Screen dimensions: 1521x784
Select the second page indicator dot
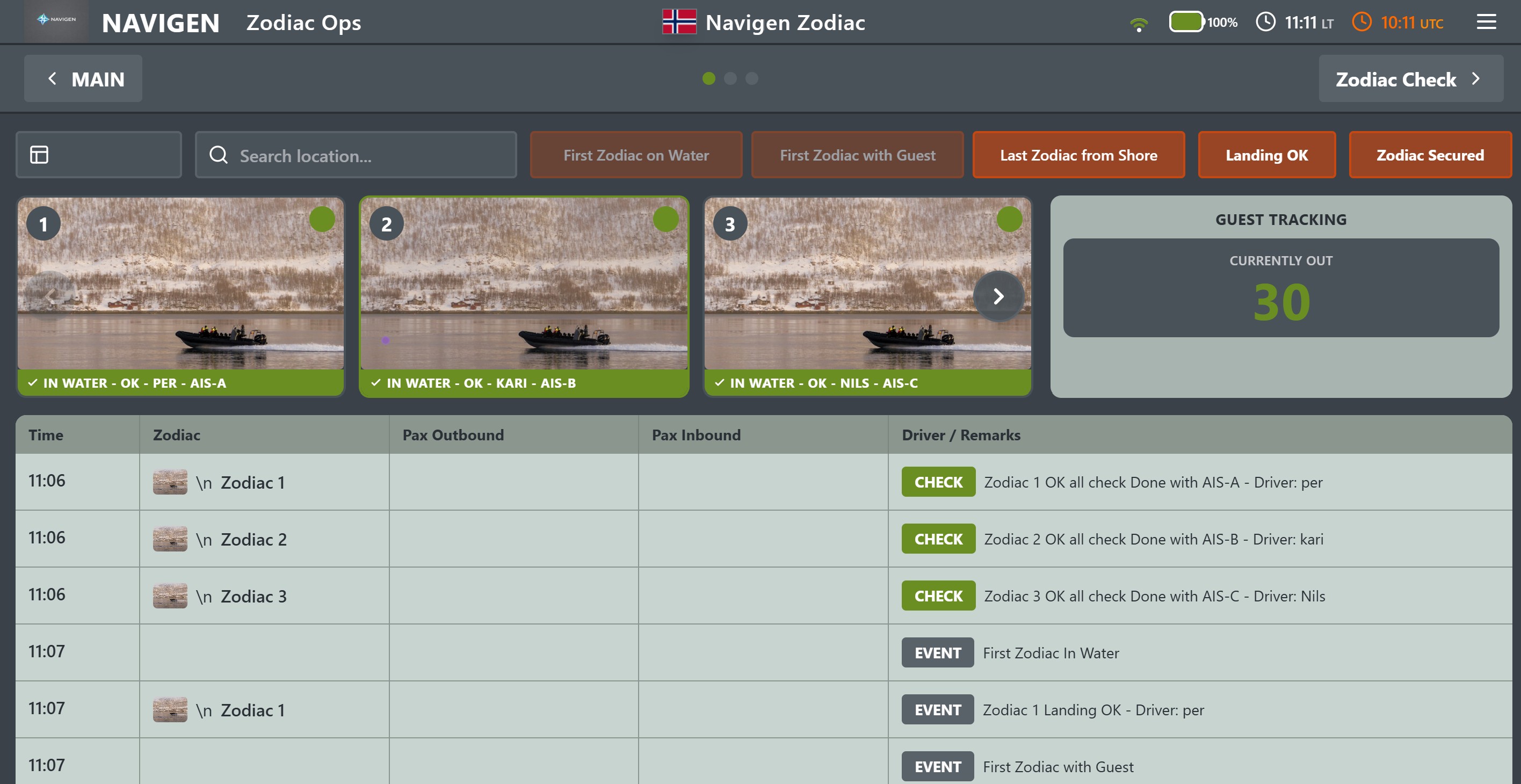pyautogui.click(x=730, y=78)
